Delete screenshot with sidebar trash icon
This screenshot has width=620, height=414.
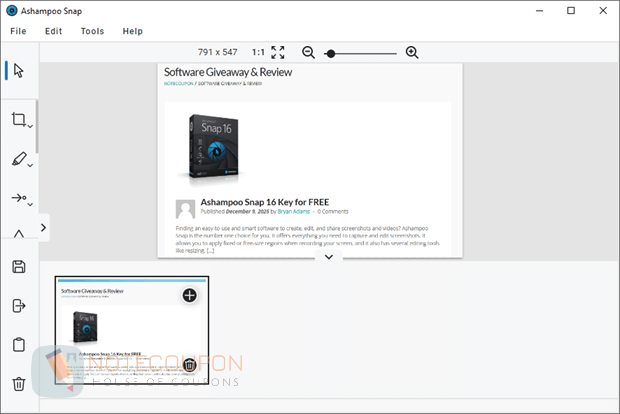coord(19,384)
